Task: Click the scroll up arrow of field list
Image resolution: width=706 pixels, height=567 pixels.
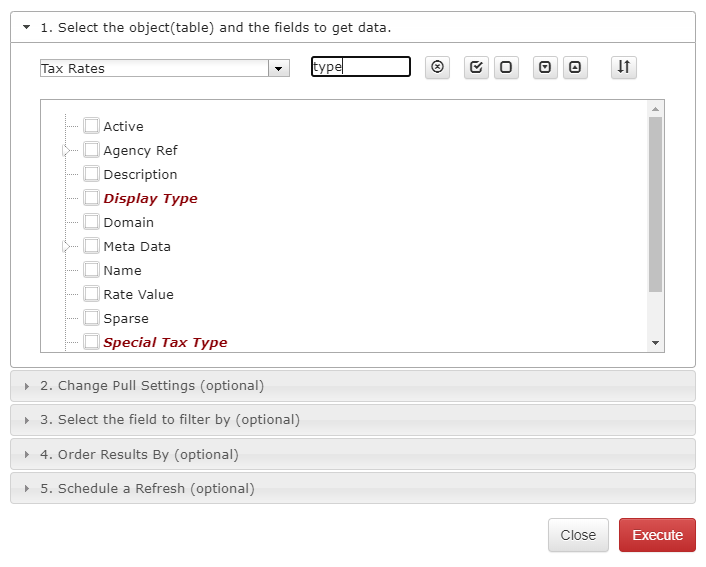Action: pos(656,109)
